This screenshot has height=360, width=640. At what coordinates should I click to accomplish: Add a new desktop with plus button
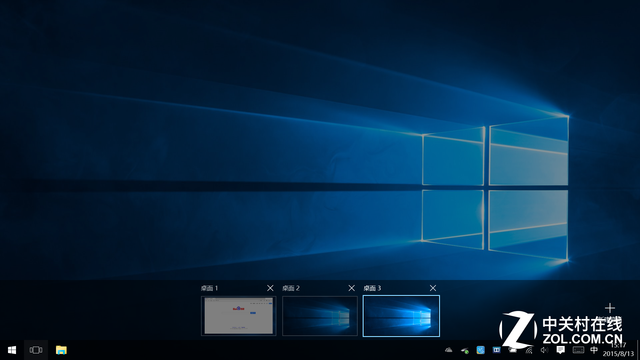[x=610, y=308]
